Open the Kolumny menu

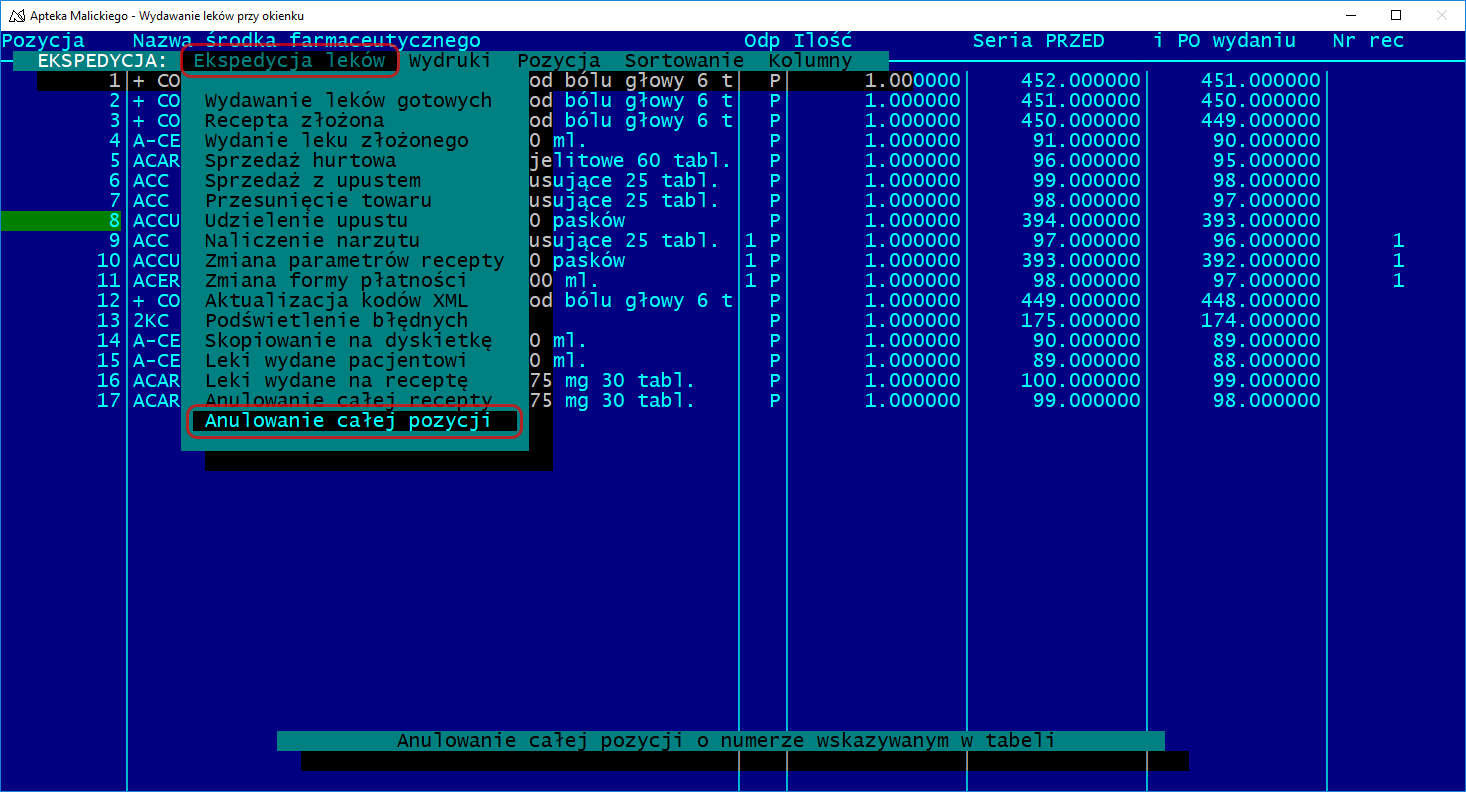(810, 61)
